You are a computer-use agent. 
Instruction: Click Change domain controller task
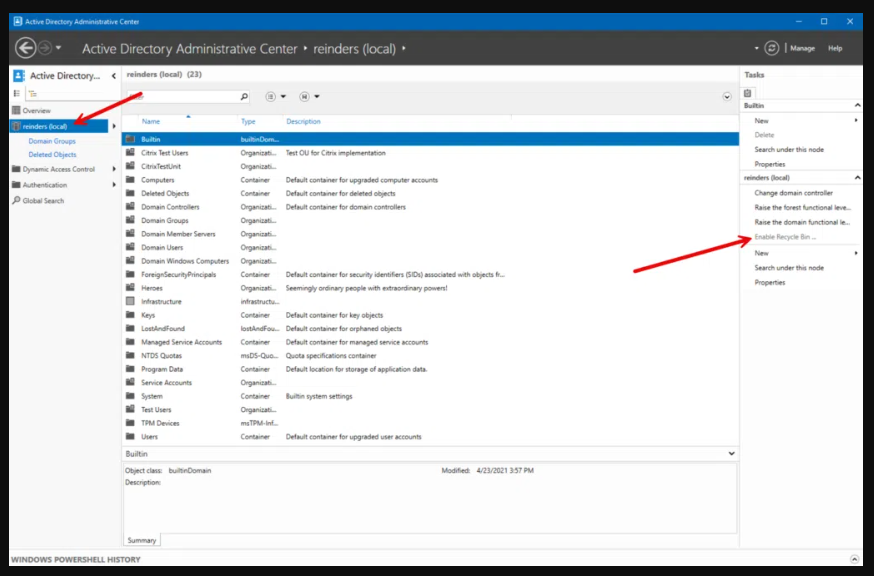pos(793,192)
